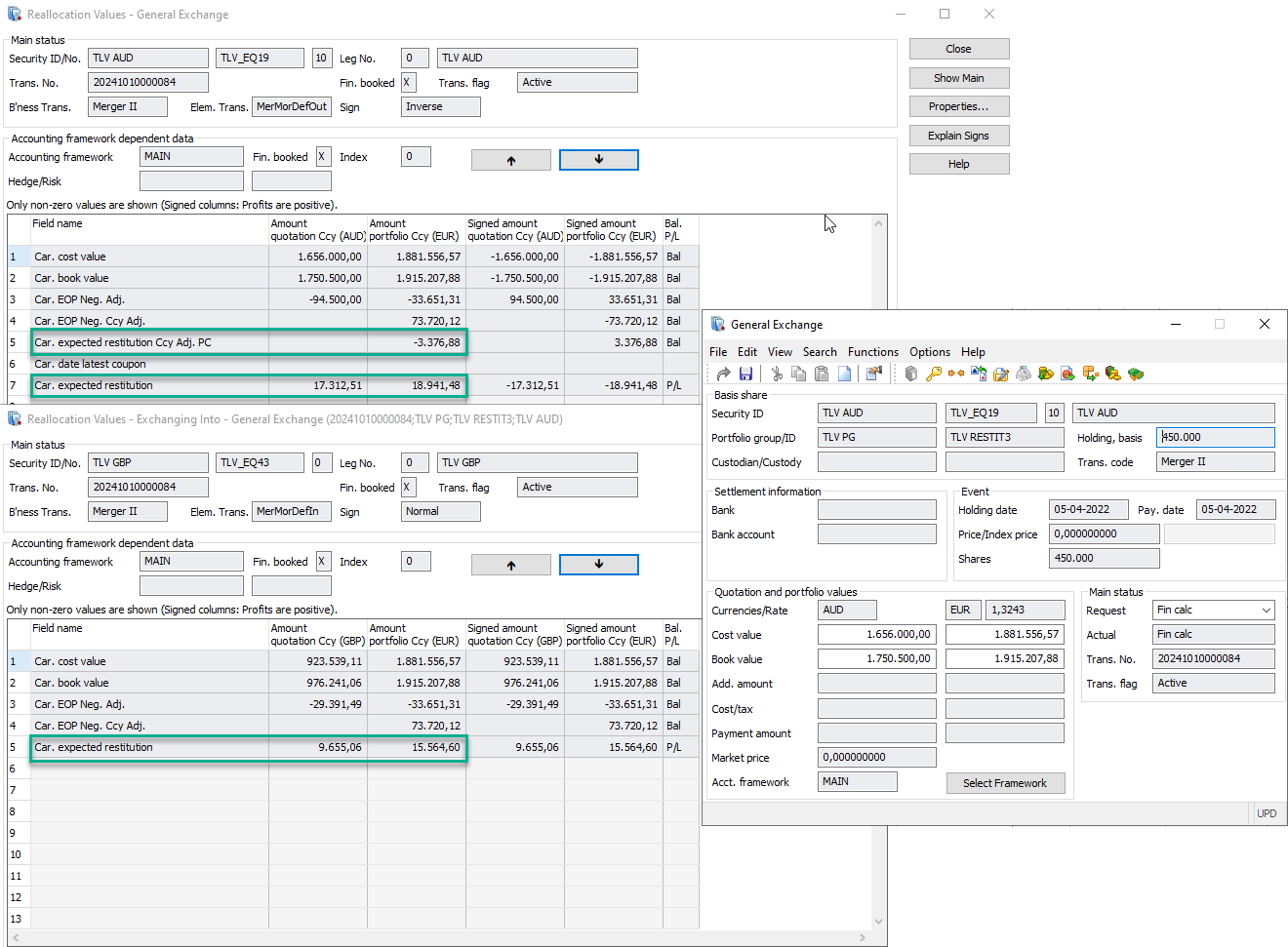Click the Select Framework button
The width and height of the screenshot is (1288, 947).
pos(1005,783)
